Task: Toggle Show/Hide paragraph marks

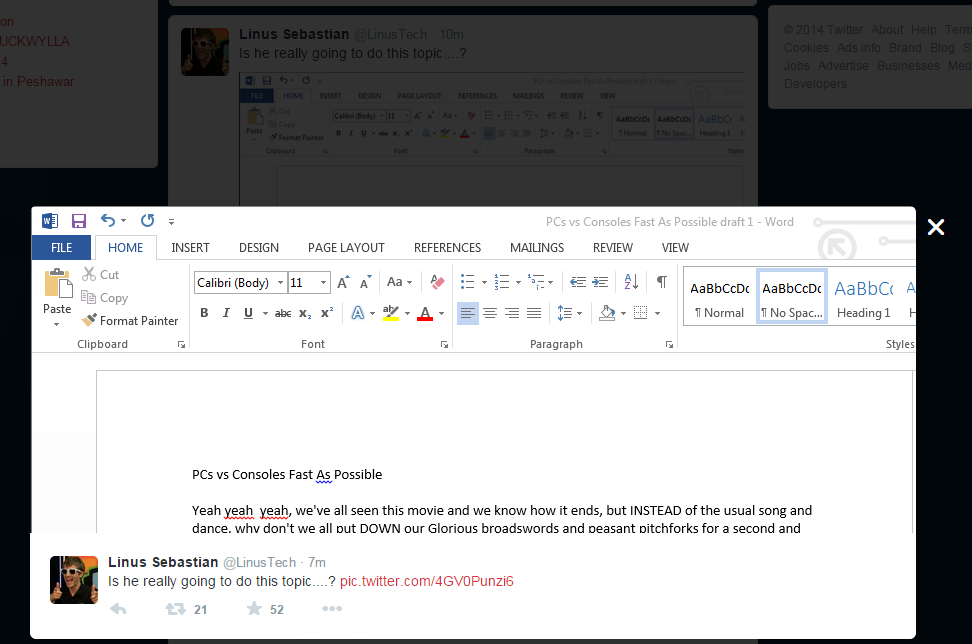Action: tap(662, 282)
